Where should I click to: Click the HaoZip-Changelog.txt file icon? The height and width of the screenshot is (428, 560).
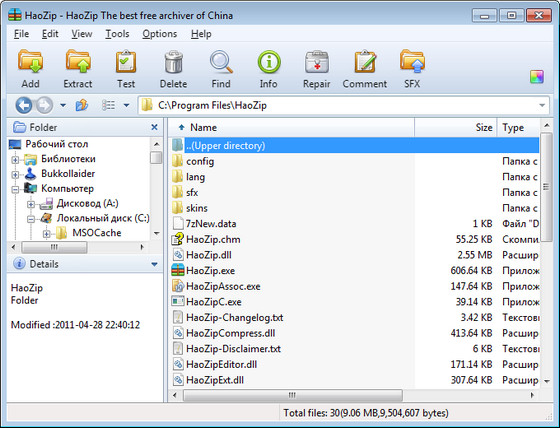click(x=178, y=317)
